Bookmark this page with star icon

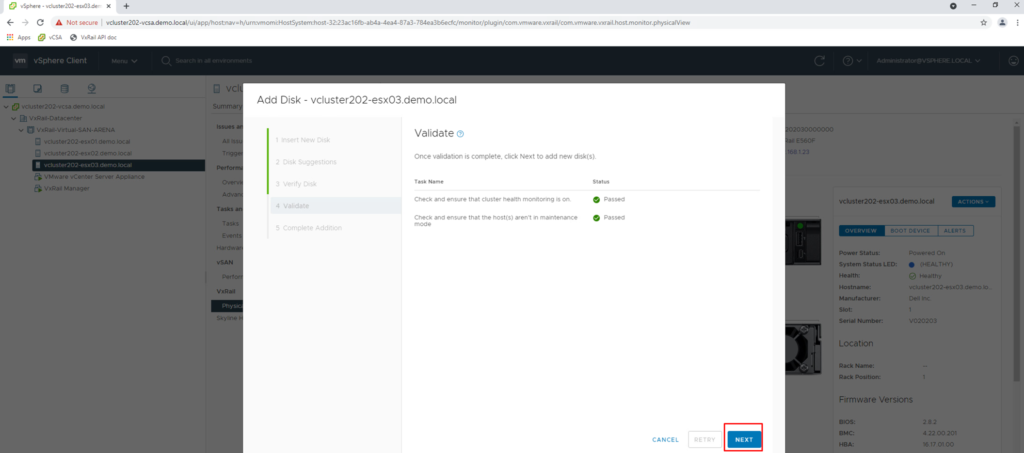tap(984, 22)
